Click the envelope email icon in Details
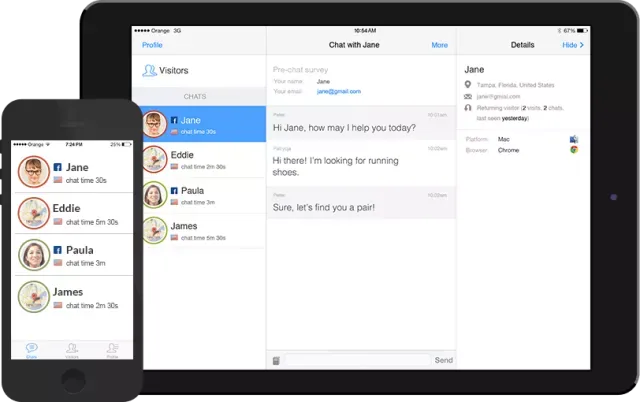The width and height of the screenshot is (640, 402). pos(468,97)
